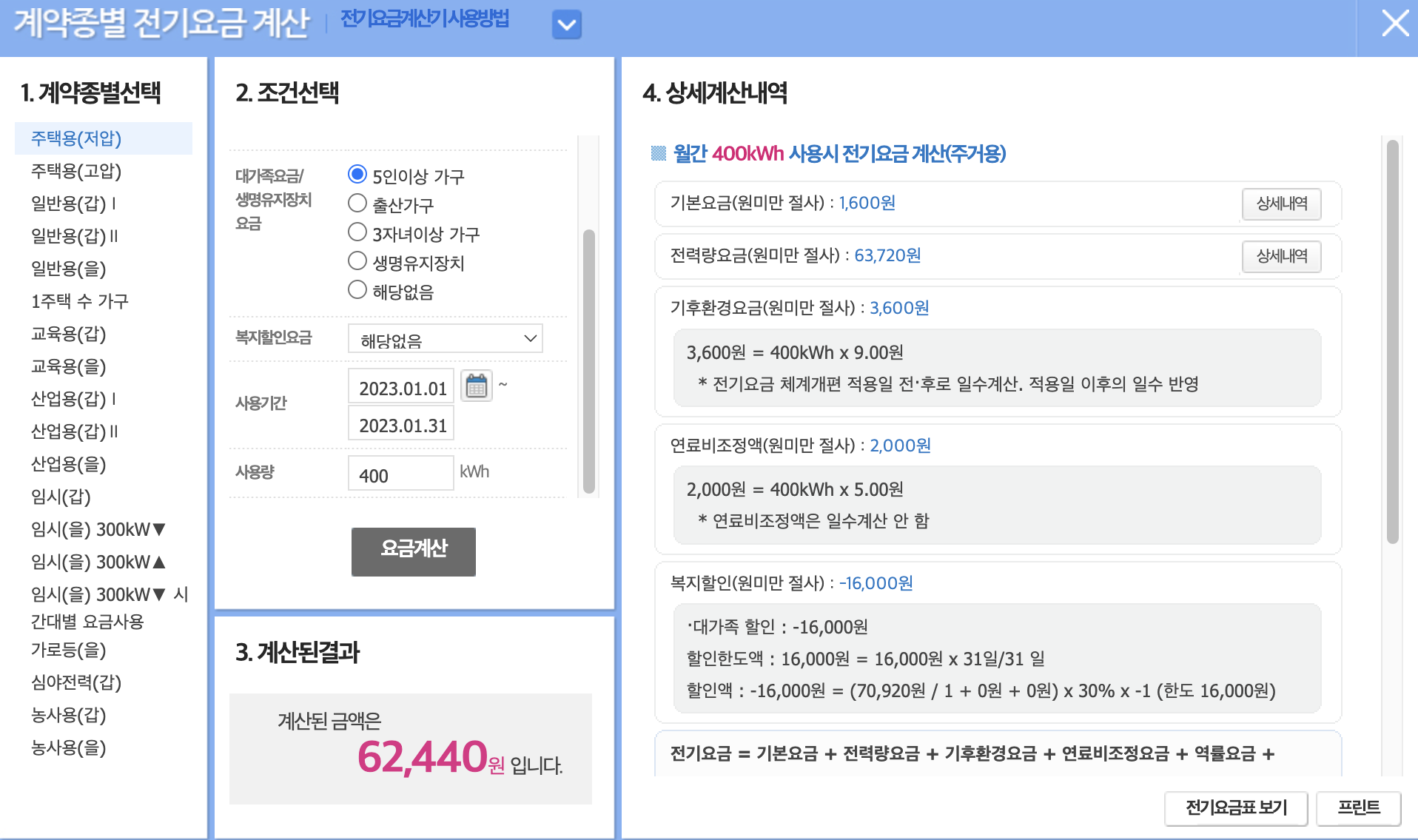Choose 교육용(갑) contract type
The width and height of the screenshot is (1418, 840).
(x=69, y=334)
